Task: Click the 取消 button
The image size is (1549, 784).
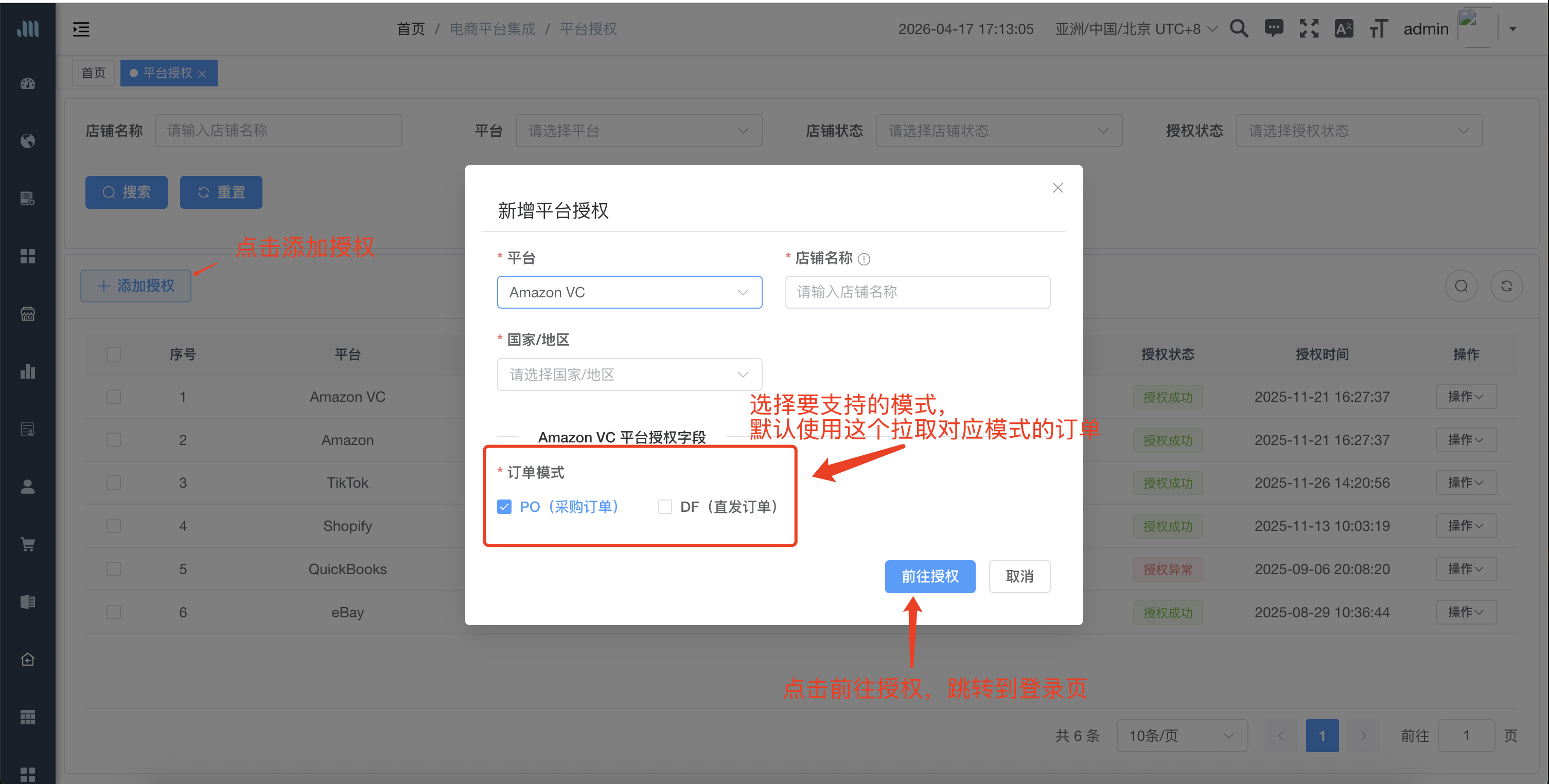Action: tap(1020, 577)
